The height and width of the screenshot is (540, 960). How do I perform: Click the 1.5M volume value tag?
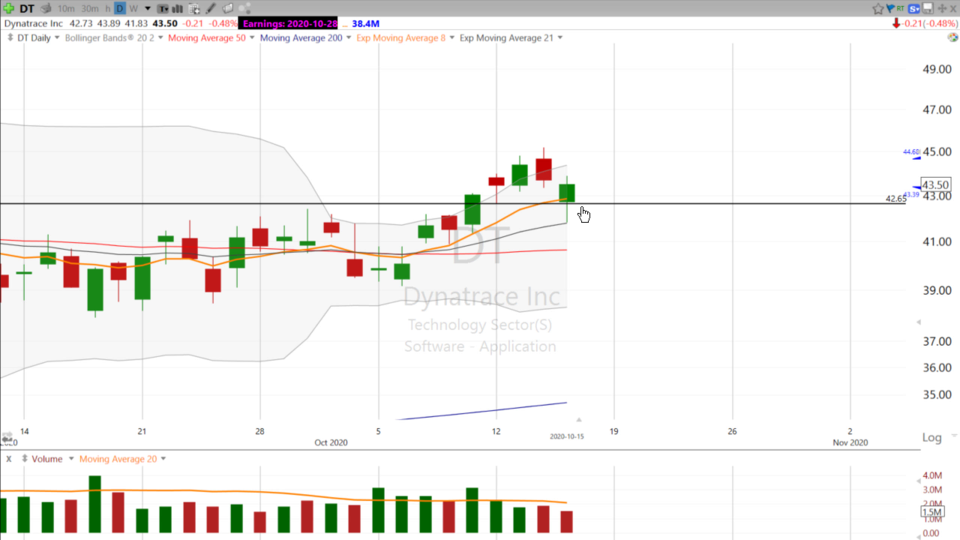[932, 512]
